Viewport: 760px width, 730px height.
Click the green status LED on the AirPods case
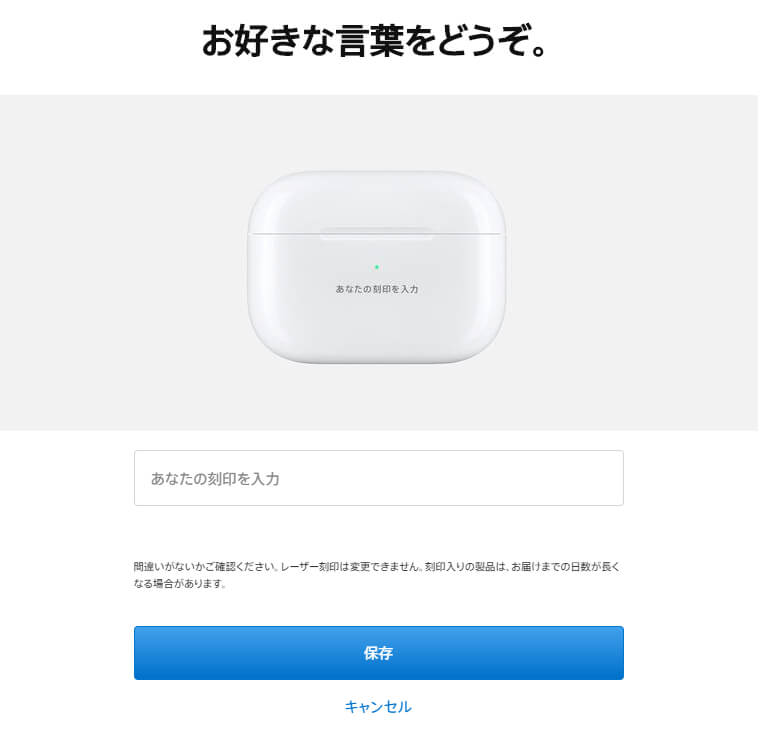coord(377,267)
